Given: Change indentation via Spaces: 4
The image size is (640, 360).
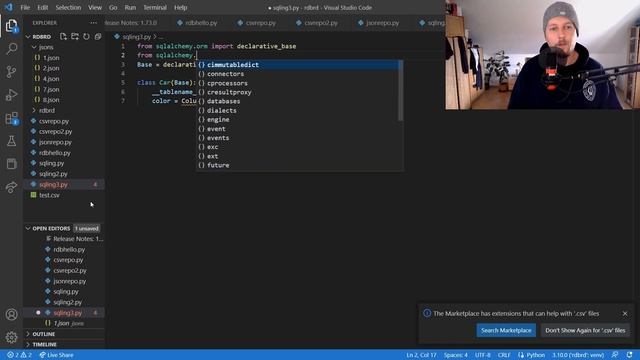Looking at the screenshot, I should tap(456, 355).
